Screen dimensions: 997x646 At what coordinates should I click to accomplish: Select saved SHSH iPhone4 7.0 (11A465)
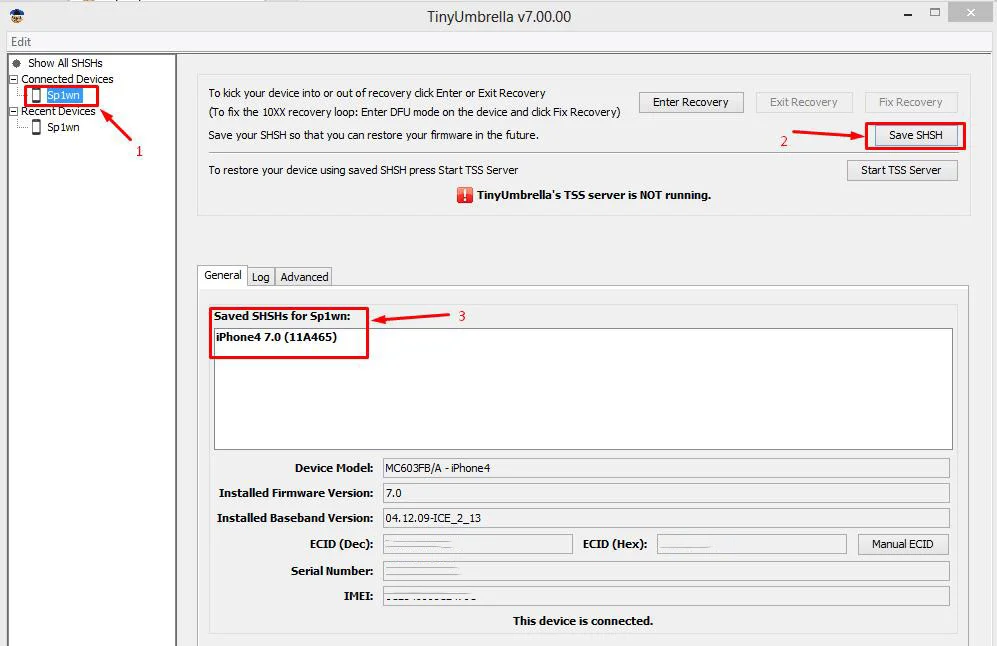(x=277, y=337)
